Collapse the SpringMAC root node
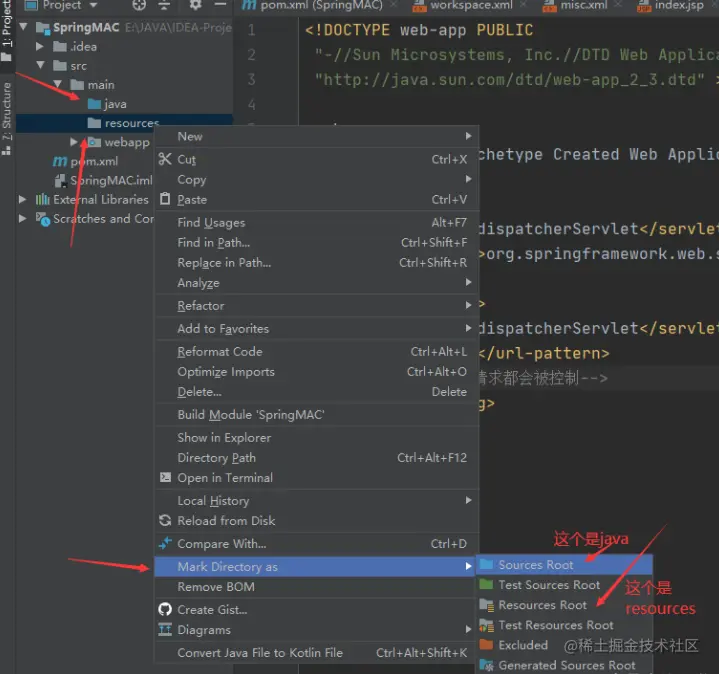 23,27
